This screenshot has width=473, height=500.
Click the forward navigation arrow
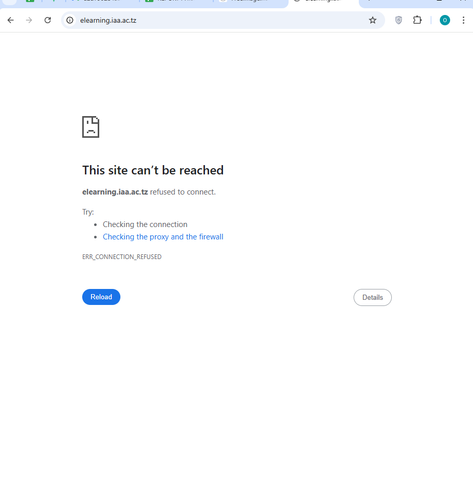point(29,20)
